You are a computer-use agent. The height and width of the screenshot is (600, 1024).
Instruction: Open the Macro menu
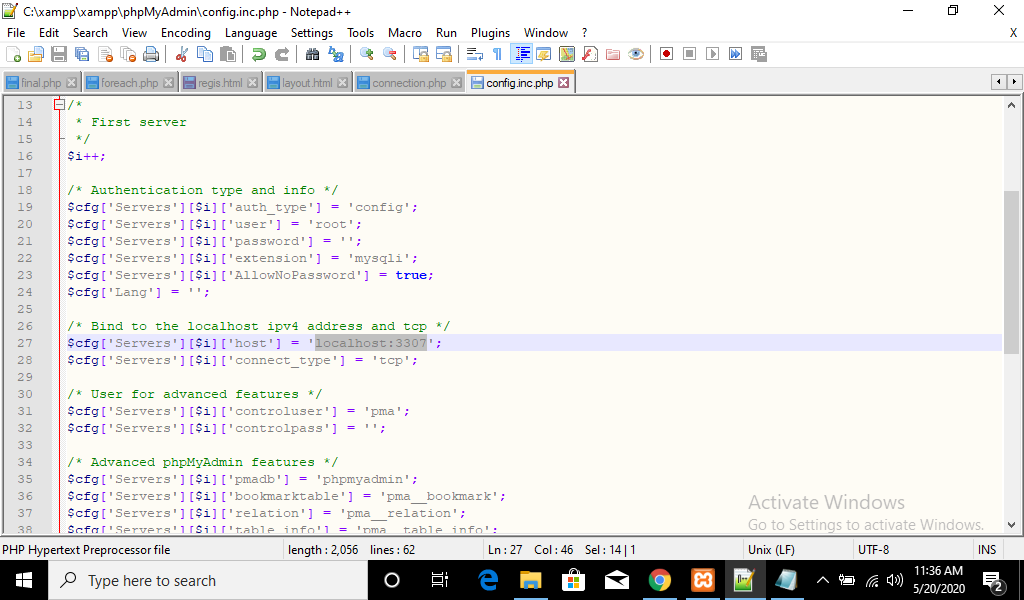(x=405, y=33)
